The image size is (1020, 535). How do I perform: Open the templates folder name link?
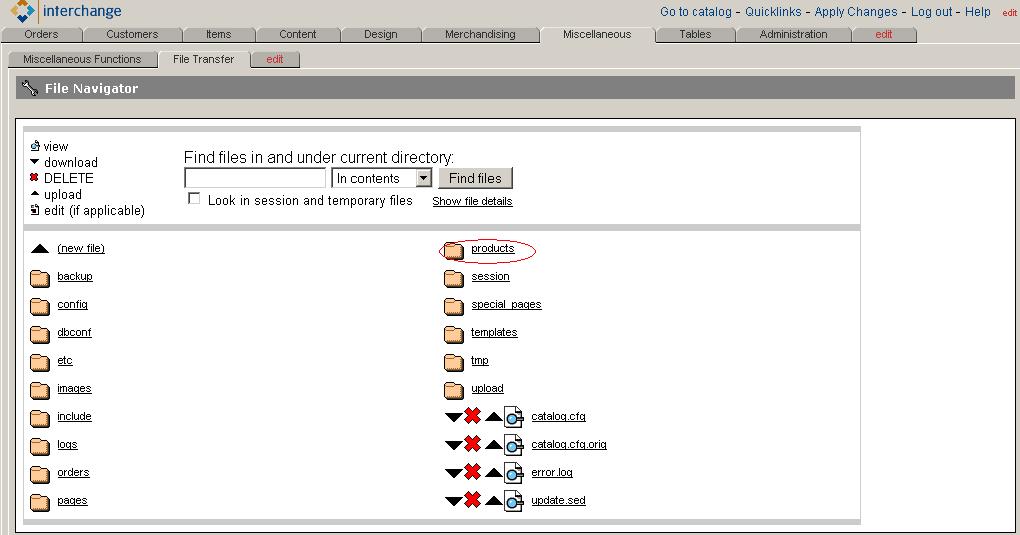(x=494, y=333)
